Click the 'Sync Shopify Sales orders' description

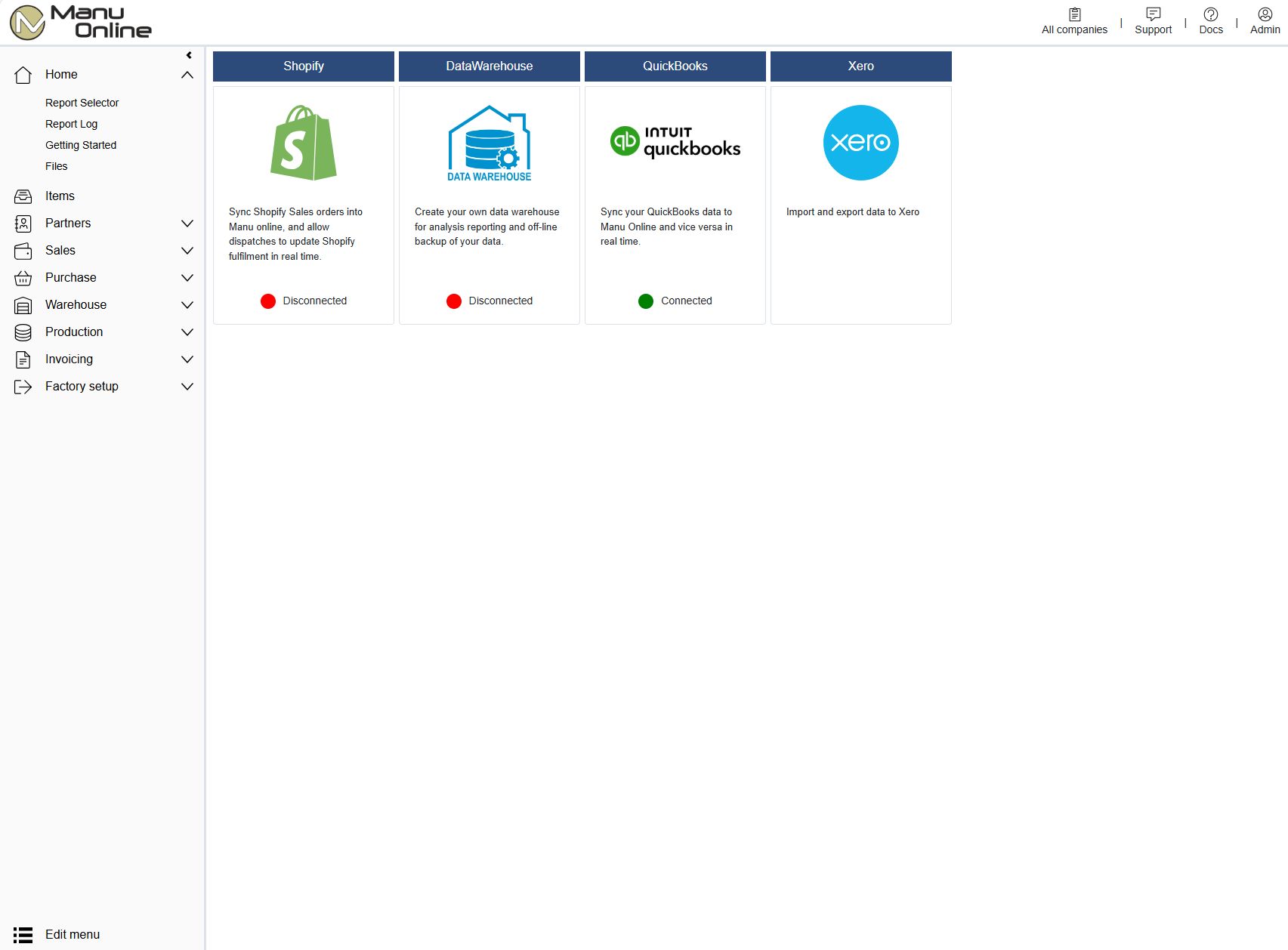click(296, 234)
